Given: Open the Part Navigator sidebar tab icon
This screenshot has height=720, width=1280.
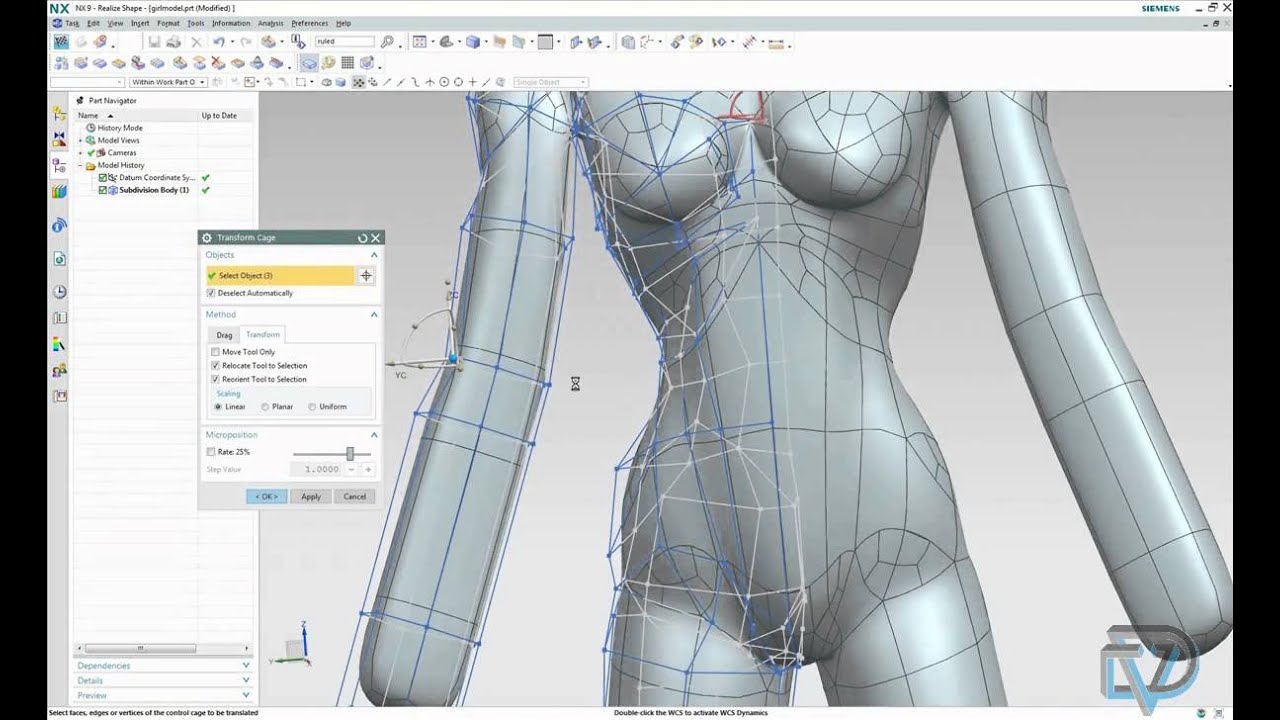Looking at the screenshot, I should click(60, 165).
